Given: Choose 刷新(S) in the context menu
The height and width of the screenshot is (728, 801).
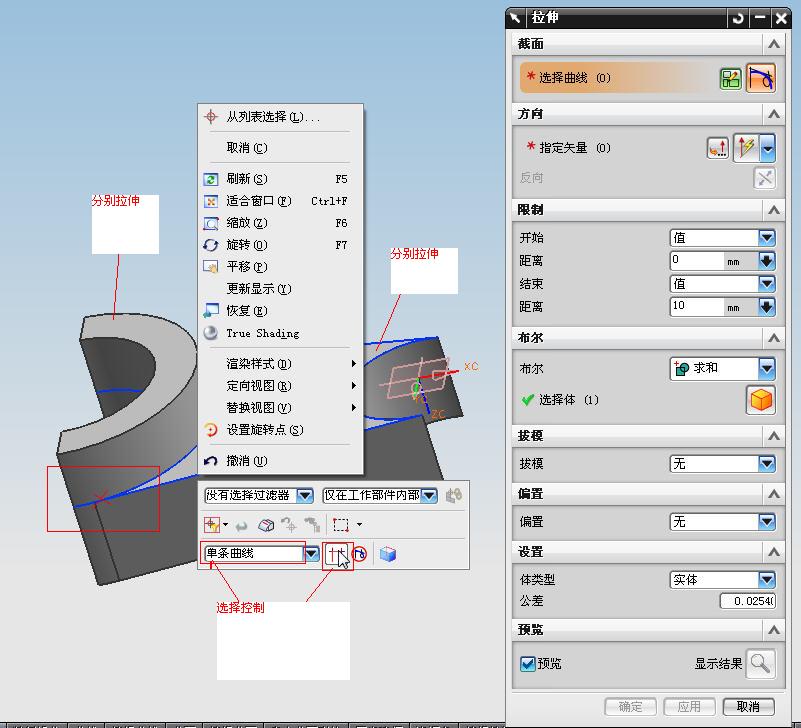Looking at the screenshot, I should coord(280,179).
